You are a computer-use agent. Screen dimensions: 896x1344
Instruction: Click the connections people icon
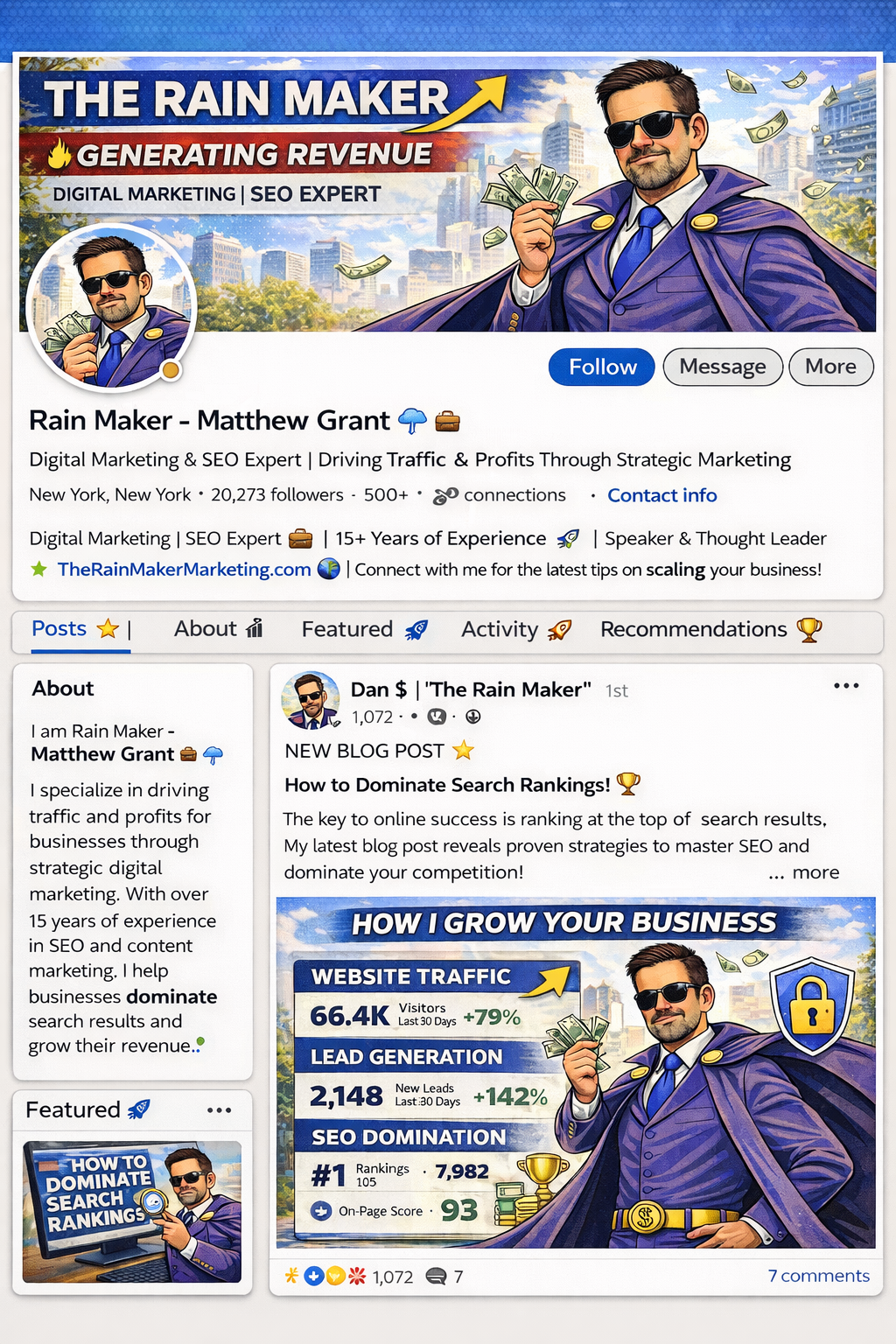coord(445,495)
